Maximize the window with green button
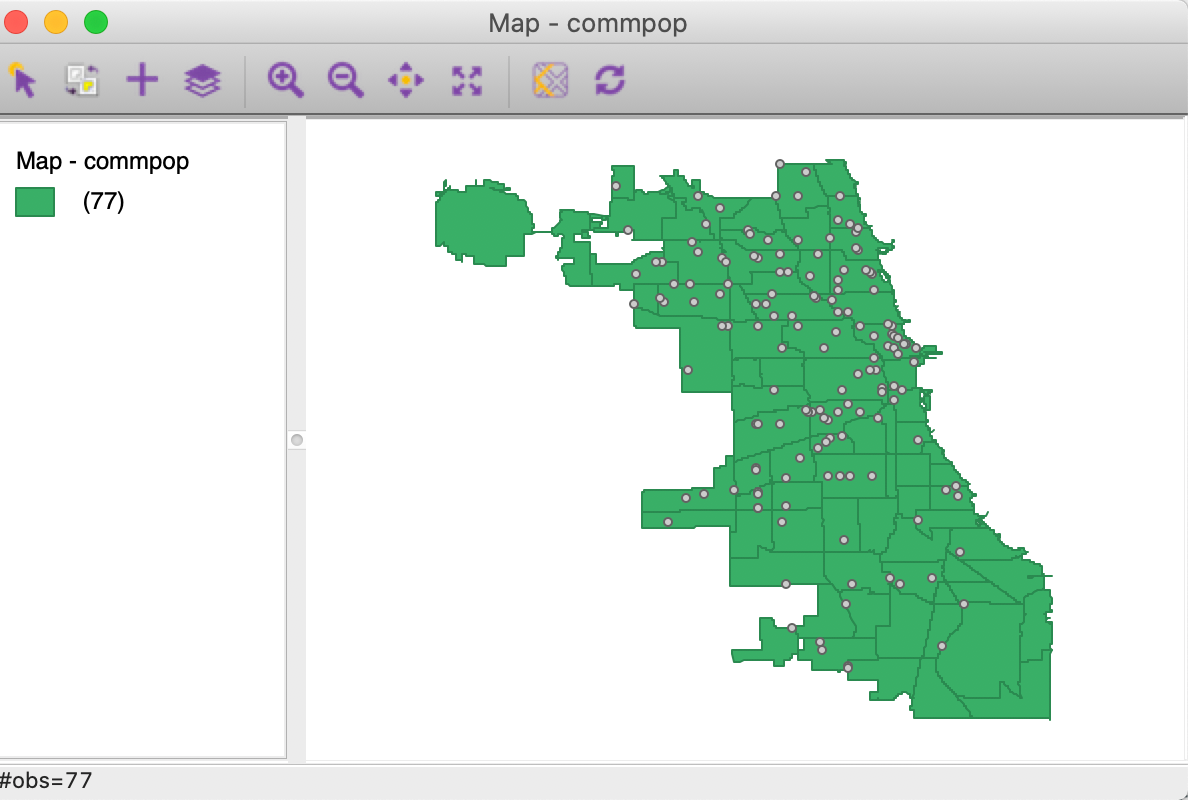Screen dimensions: 1188x800 [96, 23]
